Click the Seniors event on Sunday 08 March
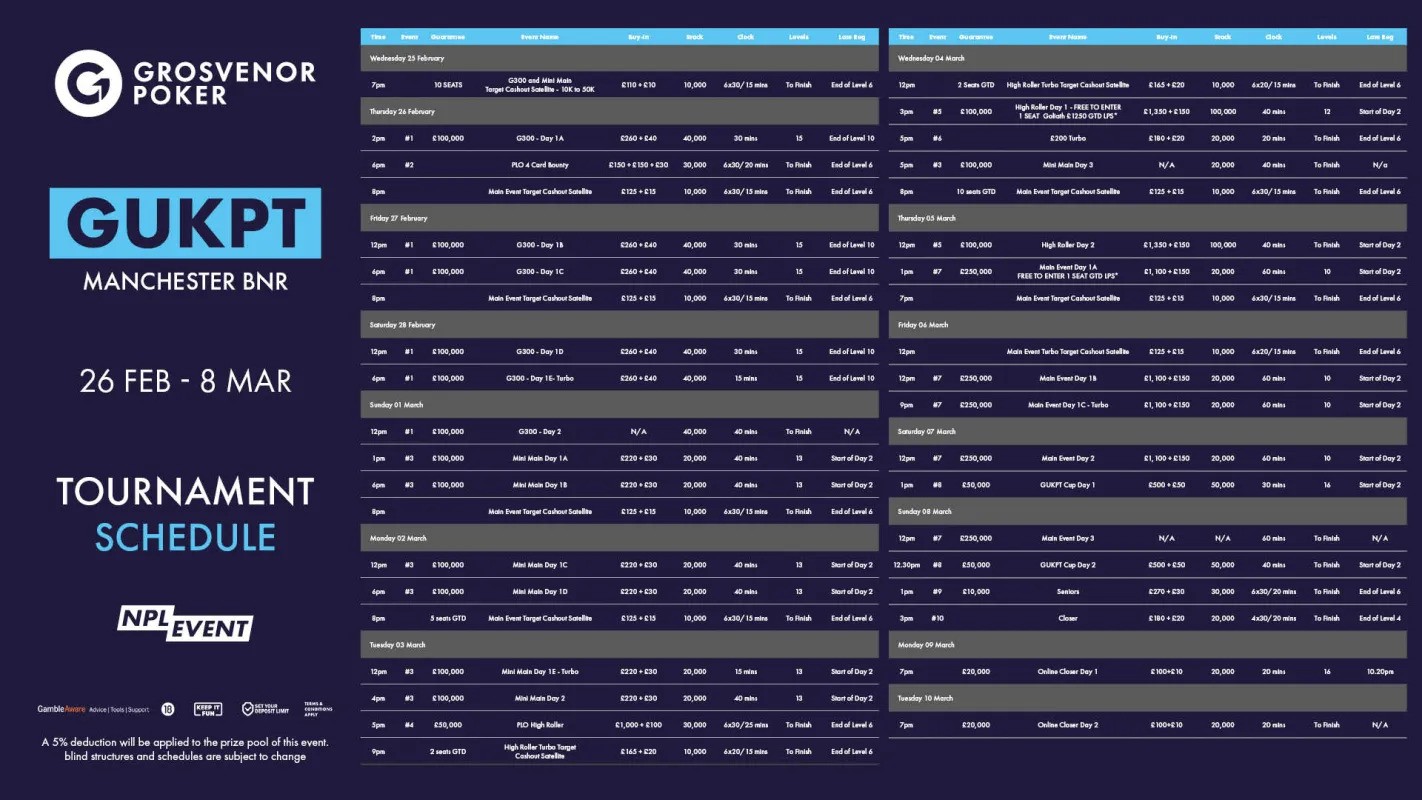This screenshot has height=800, width=1422. [x=1068, y=592]
